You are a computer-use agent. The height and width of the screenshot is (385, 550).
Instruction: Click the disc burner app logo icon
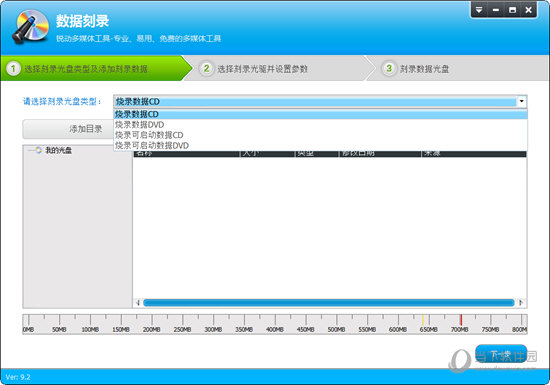(x=31, y=27)
